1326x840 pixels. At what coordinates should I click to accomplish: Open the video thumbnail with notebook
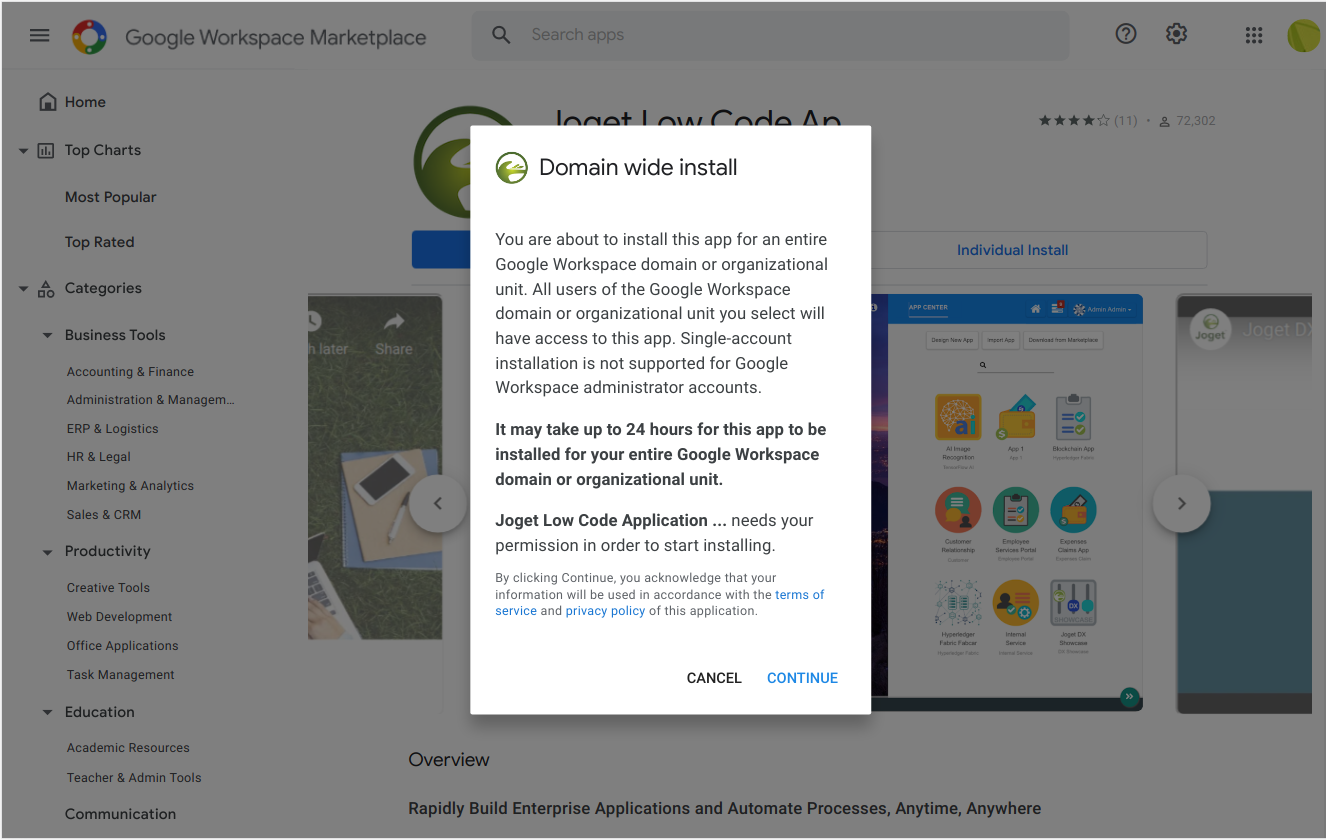(x=375, y=467)
